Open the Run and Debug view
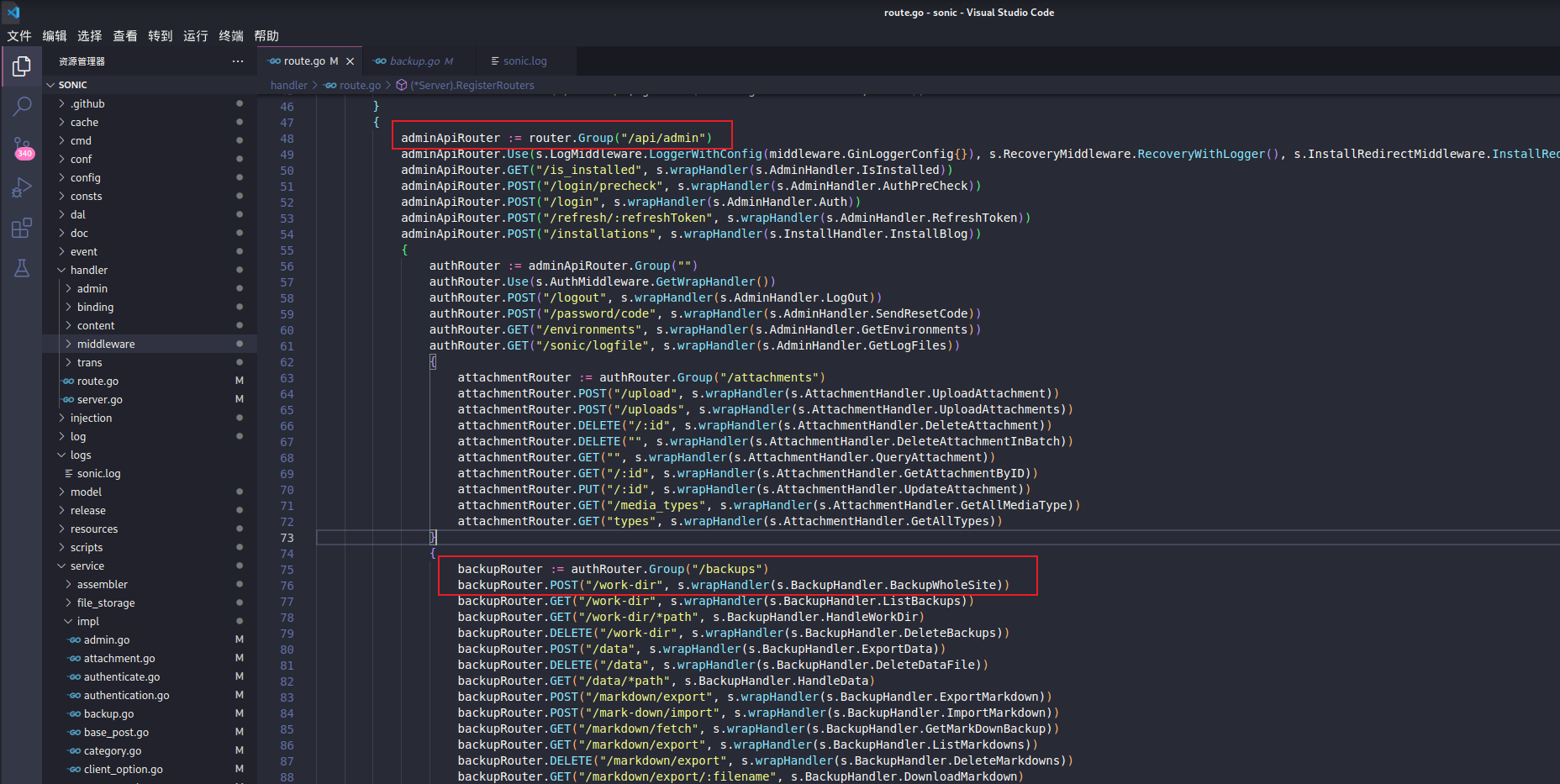1560x784 pixels. tap(22, 187)
